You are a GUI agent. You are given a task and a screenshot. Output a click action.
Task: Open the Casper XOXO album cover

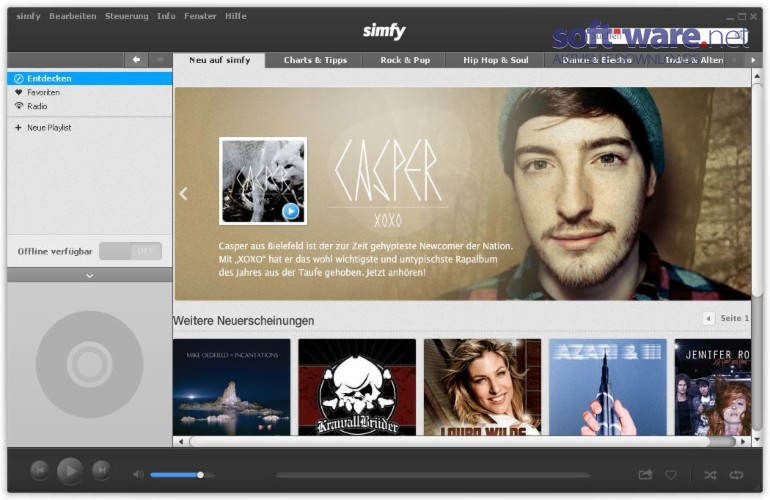coord(263,181)
